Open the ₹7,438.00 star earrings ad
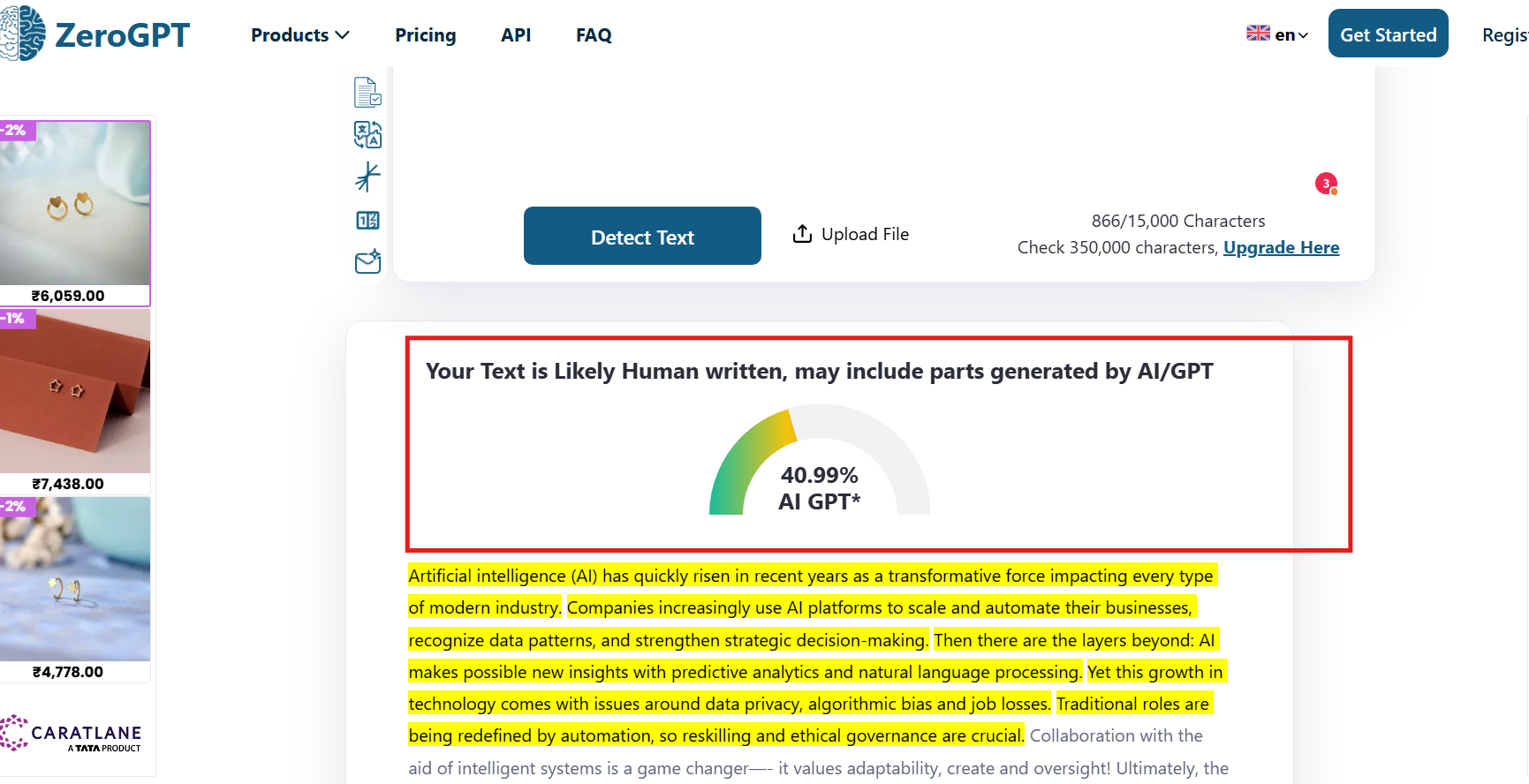The image size is (1529, 784). point(75,392)
